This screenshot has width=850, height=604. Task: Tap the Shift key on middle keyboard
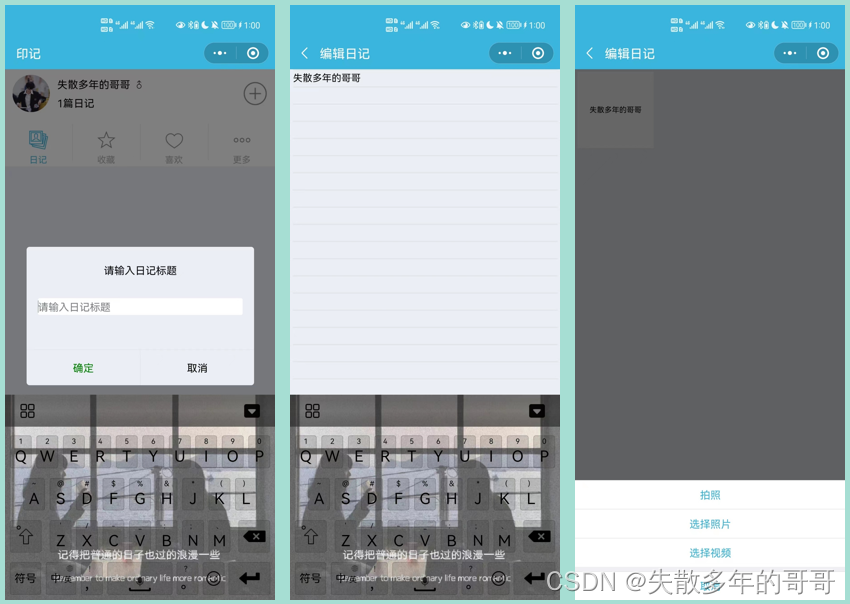pos(311,537)
